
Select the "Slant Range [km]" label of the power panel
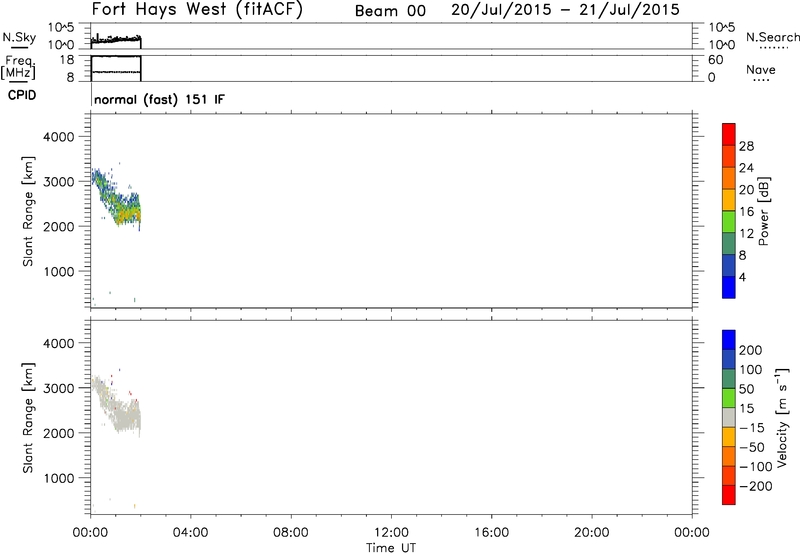[x=28, y=211]
